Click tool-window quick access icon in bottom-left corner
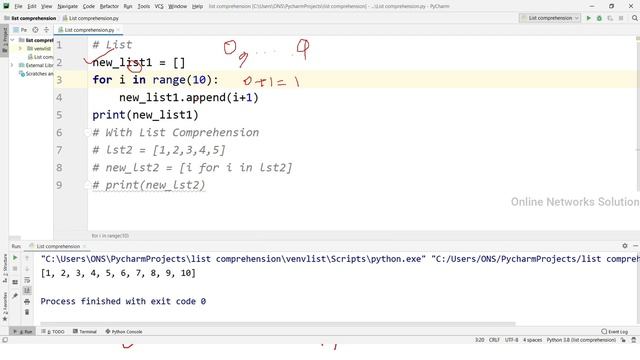640x360 pixels. pos(5,340)
